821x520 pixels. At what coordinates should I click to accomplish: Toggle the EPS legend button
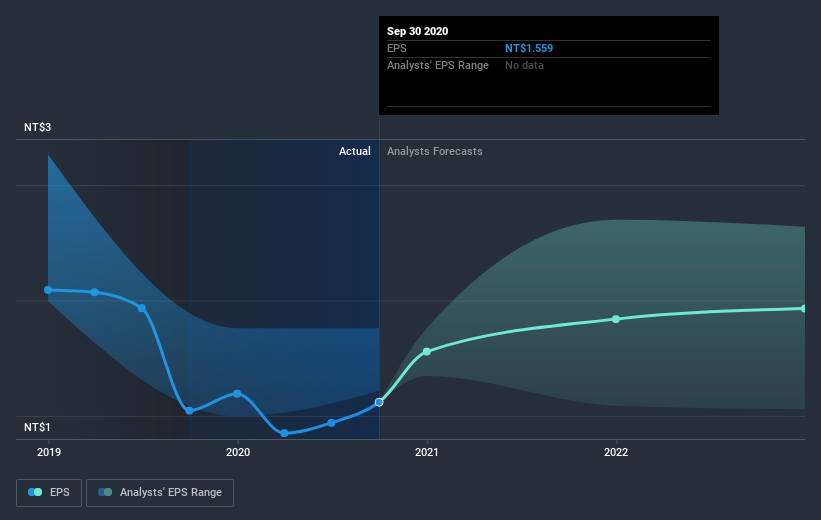coord(49,493)
